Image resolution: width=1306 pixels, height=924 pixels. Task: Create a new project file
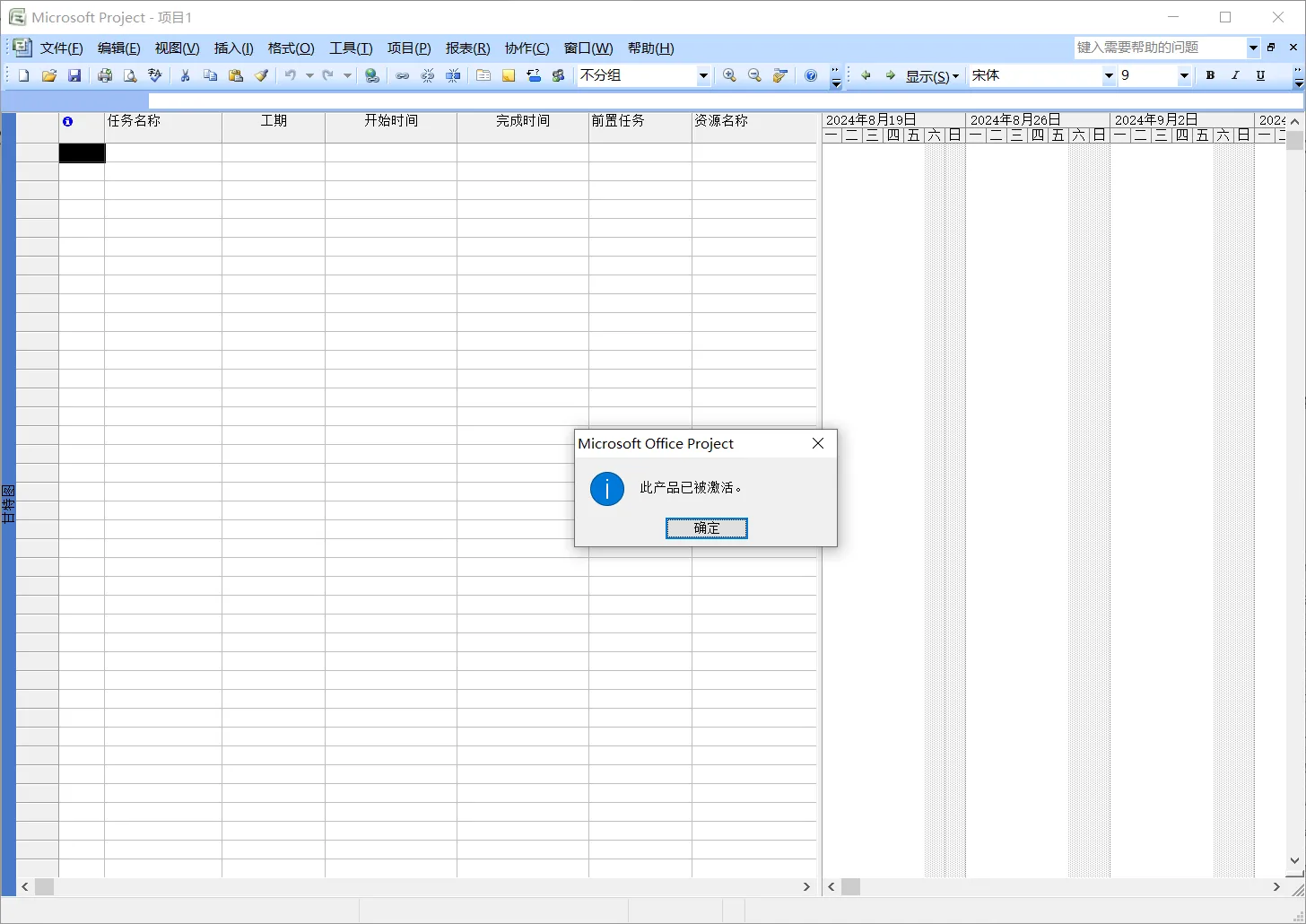pos(24,76)
